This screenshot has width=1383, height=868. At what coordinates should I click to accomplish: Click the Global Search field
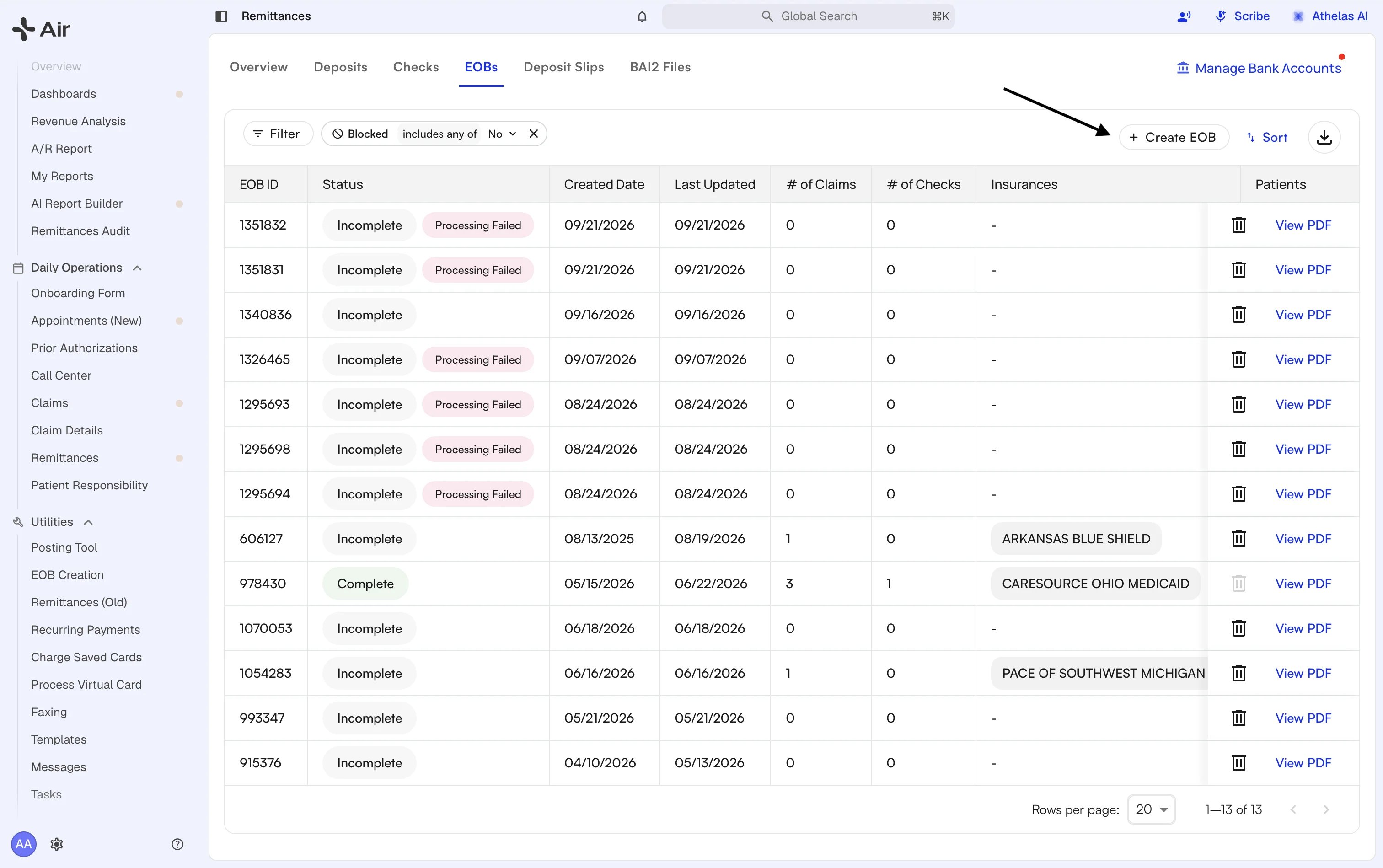[x=808, y=16]
